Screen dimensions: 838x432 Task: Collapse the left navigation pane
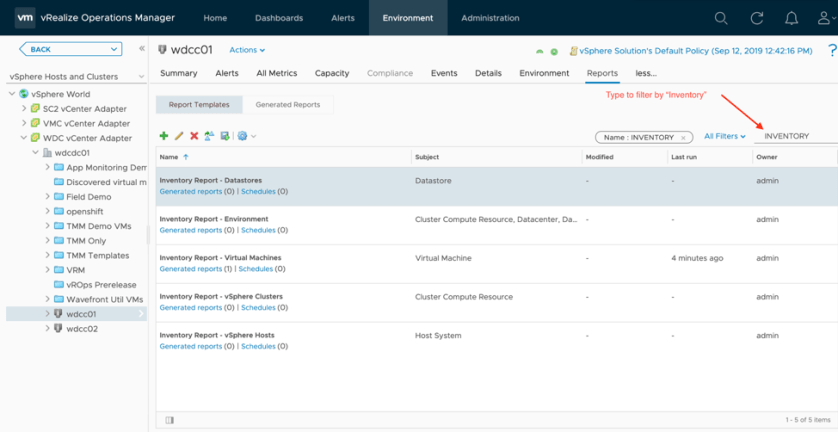(x=141, y=49)
